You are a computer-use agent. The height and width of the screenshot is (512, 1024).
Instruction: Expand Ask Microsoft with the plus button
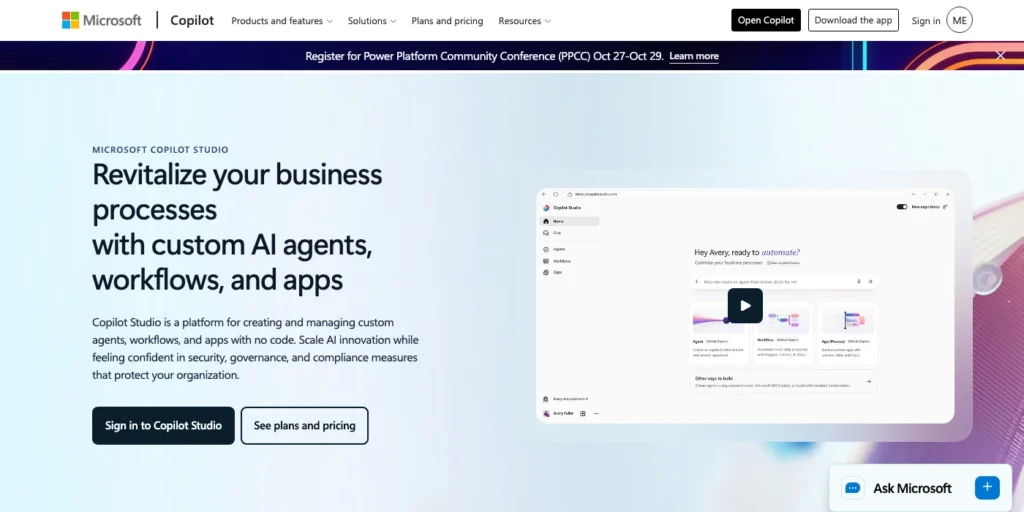(987, 487)
